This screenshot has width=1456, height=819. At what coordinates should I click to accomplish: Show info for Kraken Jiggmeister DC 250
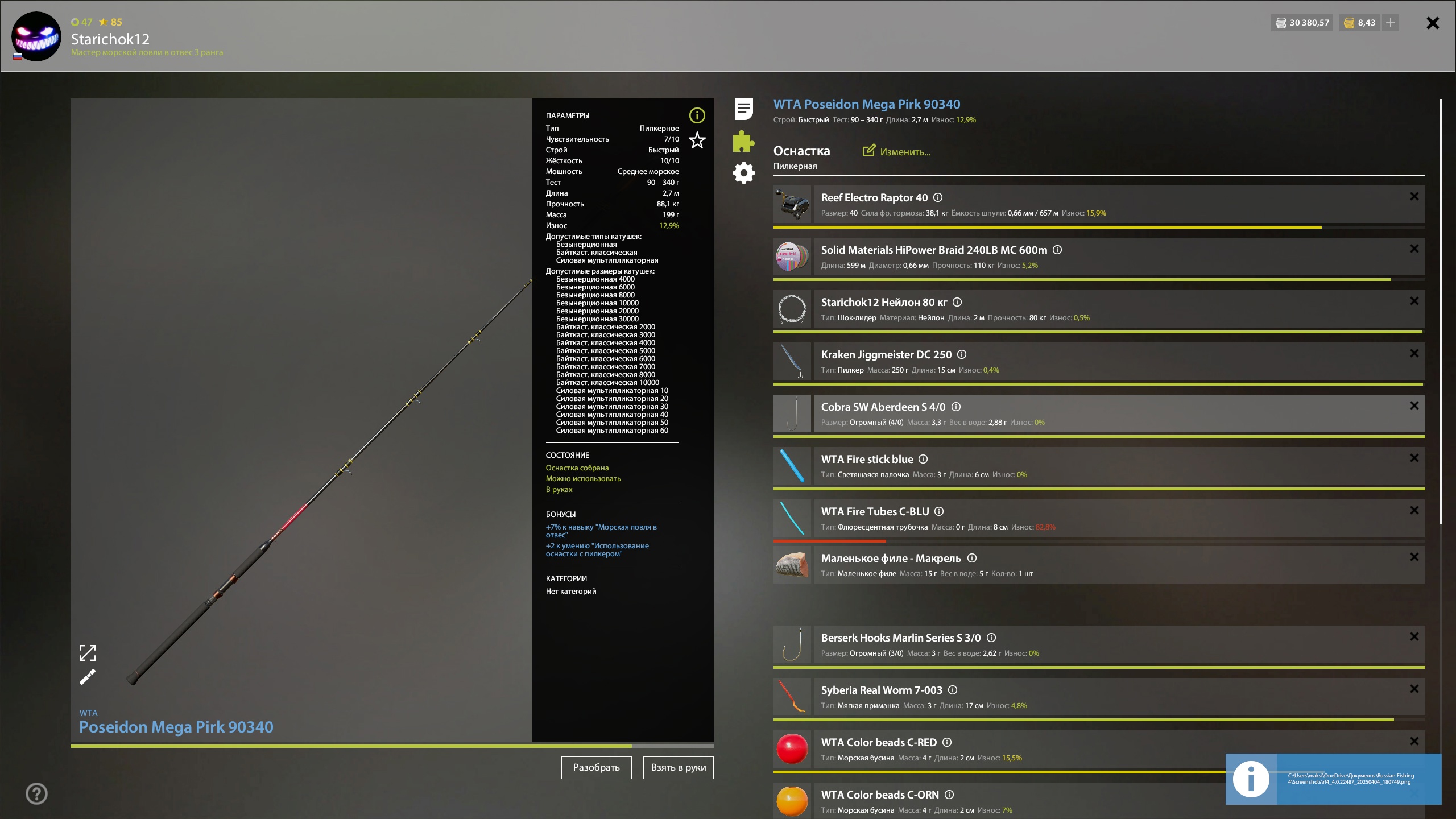962,354
